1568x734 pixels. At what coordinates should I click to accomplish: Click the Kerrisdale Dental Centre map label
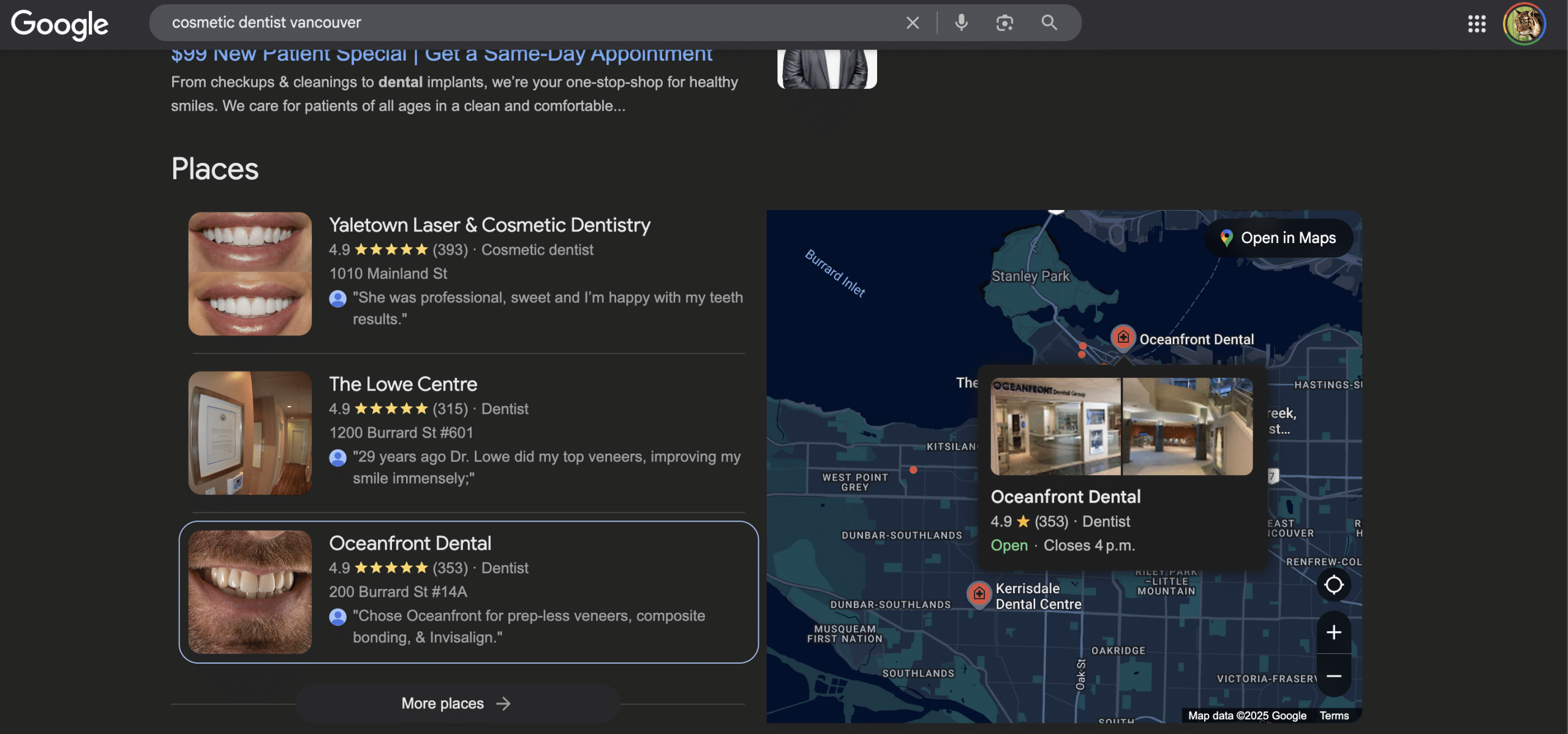[x=1038, y=596]
